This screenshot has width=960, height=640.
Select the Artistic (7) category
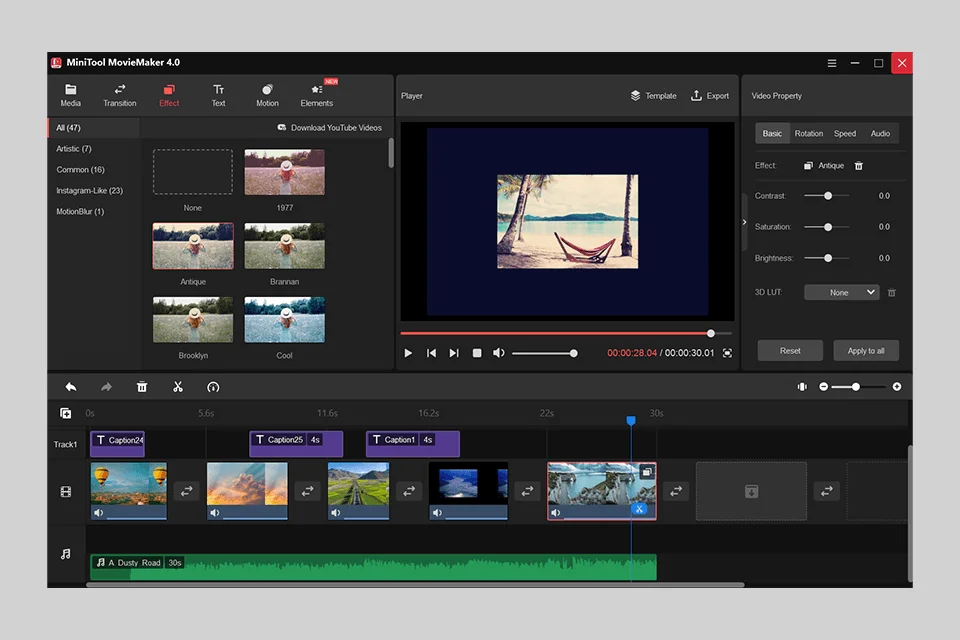pyautogui.click(x=73, y=149)
